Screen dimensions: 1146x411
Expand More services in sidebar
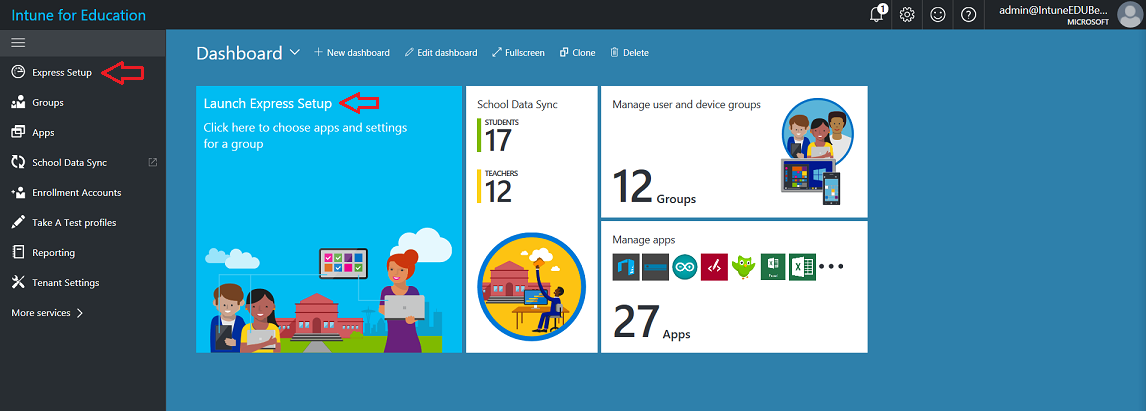tap(47, 313)
